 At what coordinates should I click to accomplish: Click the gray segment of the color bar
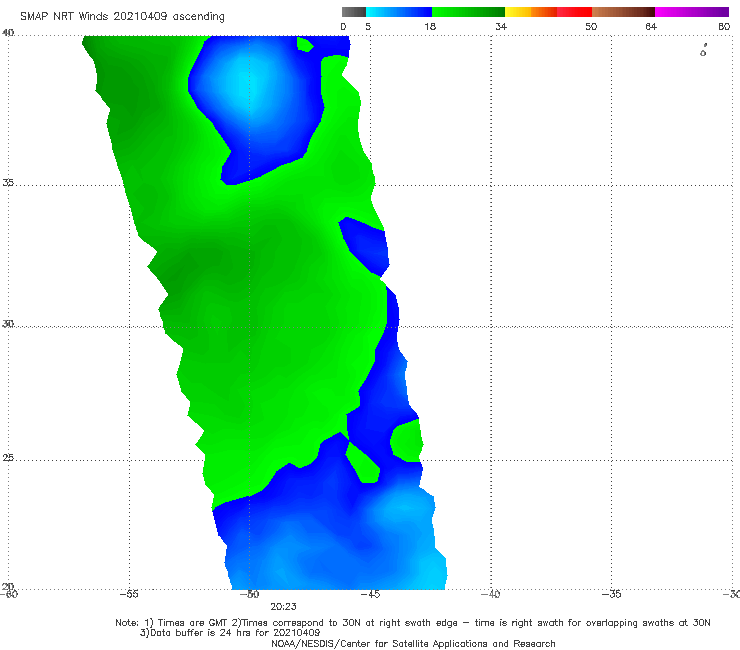[354, 12]
